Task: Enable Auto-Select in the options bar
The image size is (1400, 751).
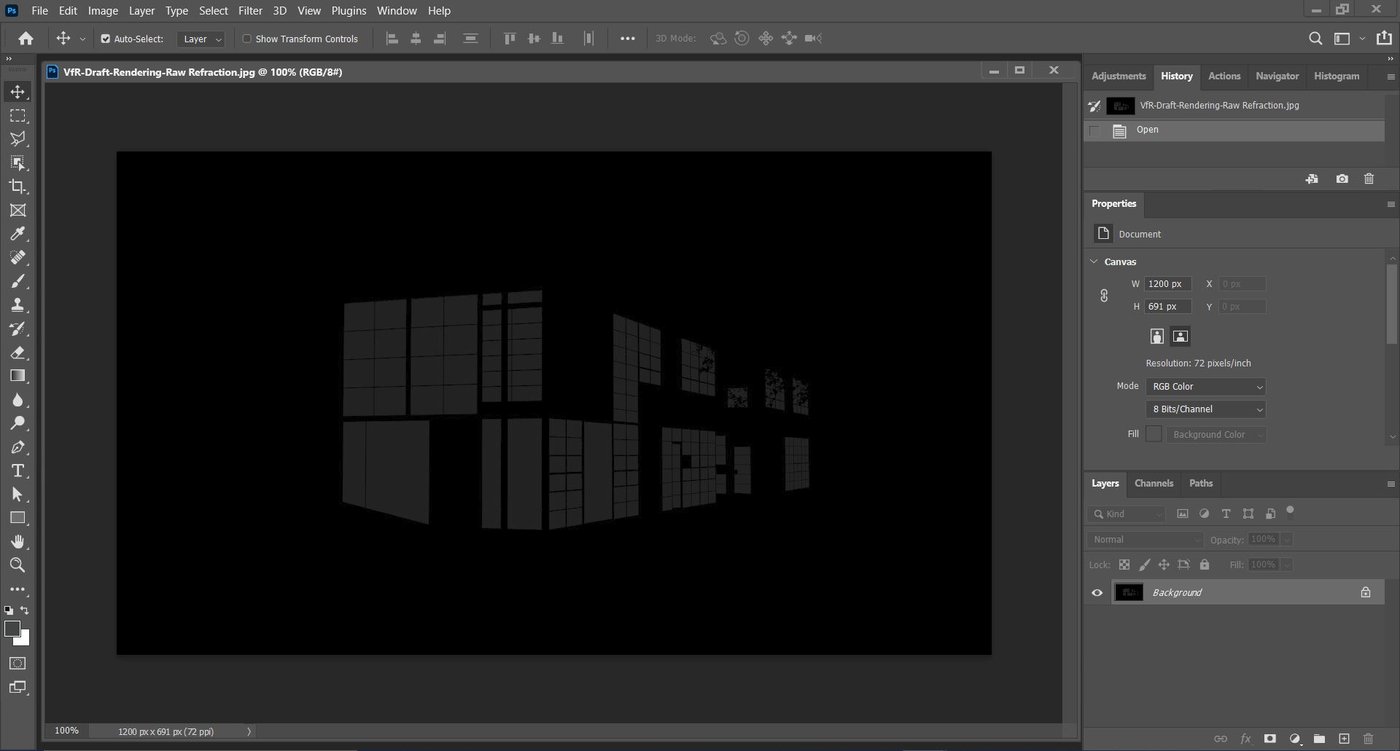Action: tap(106, 38)
